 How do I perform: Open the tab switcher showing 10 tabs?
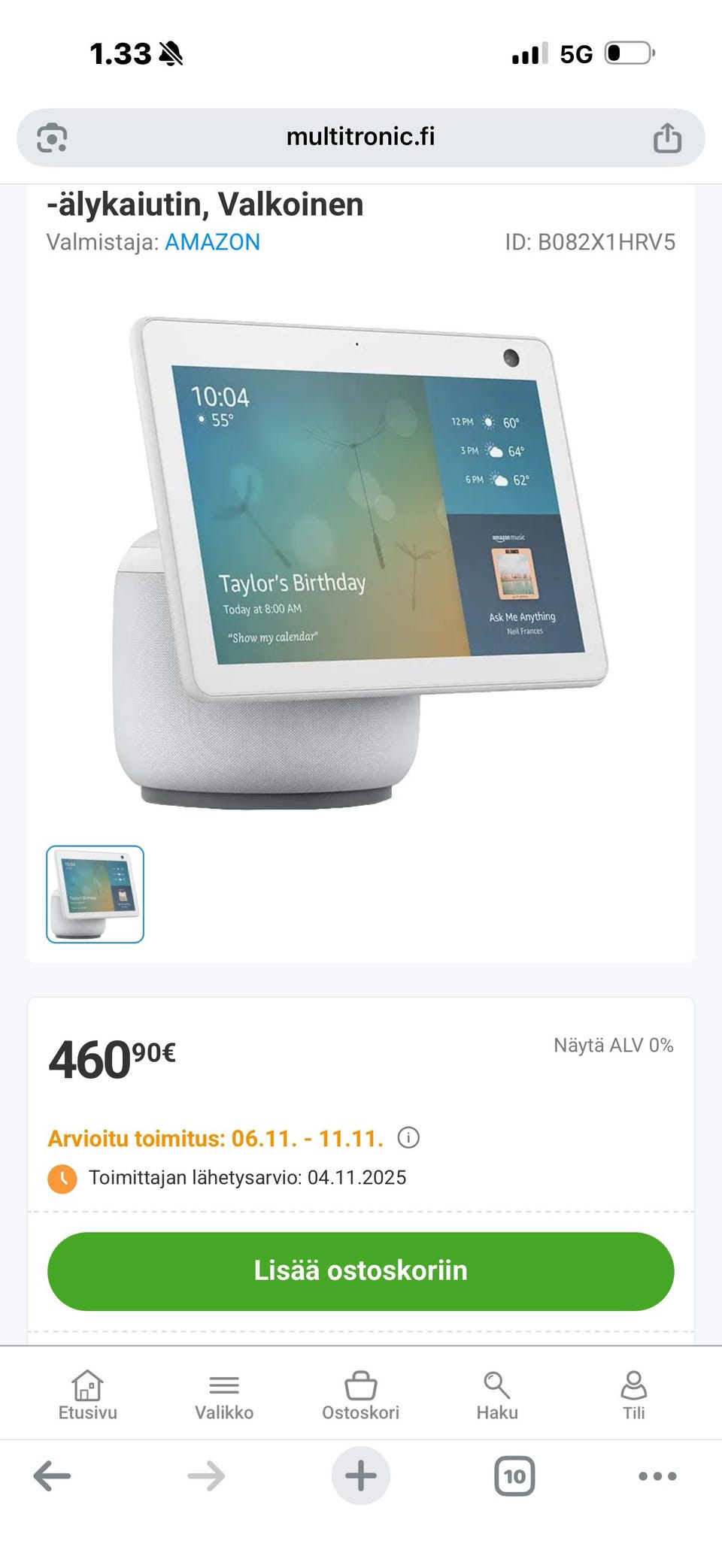pos(514,1476)
